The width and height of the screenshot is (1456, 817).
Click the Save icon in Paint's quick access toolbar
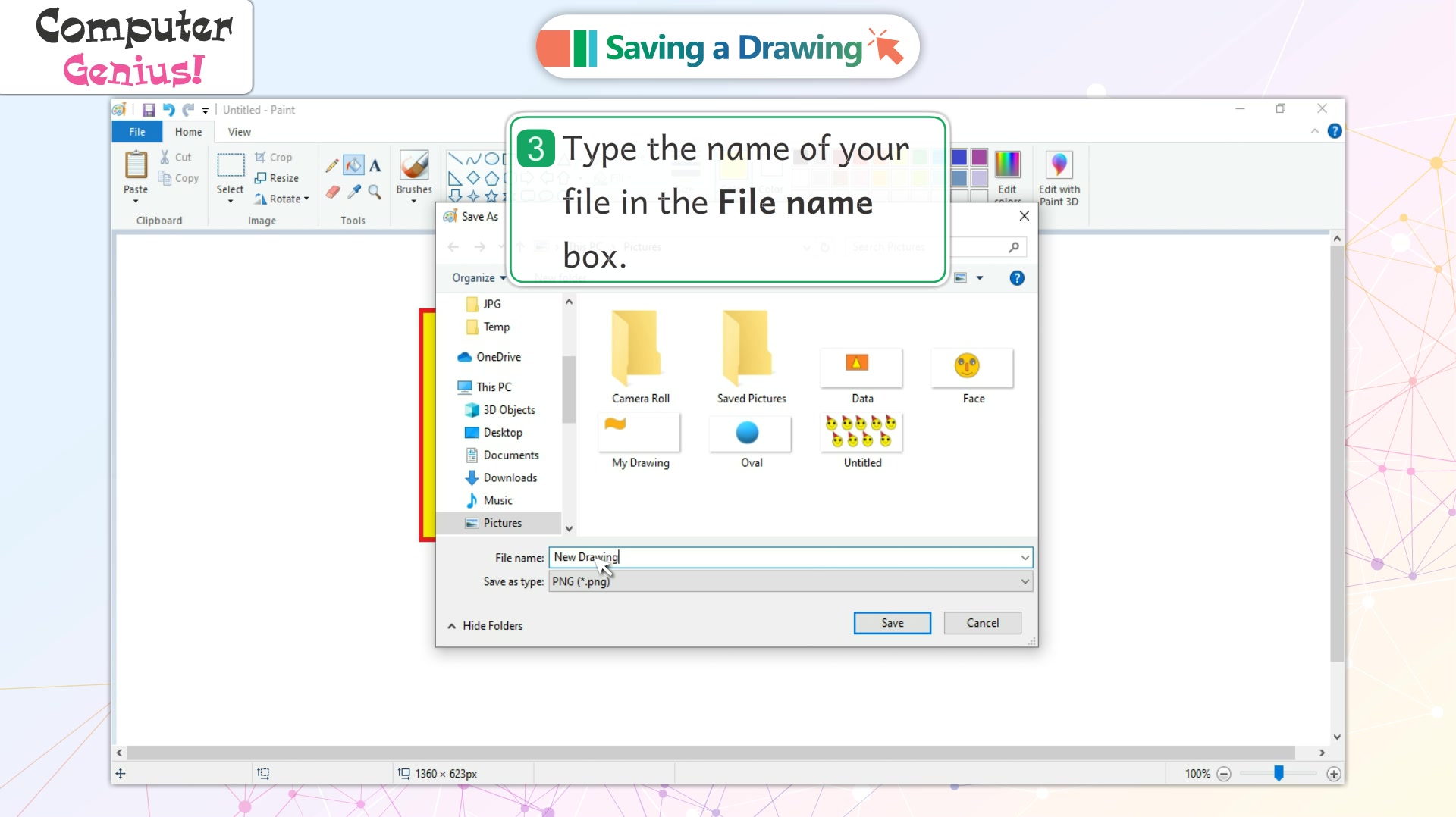(x=149, y=110)
